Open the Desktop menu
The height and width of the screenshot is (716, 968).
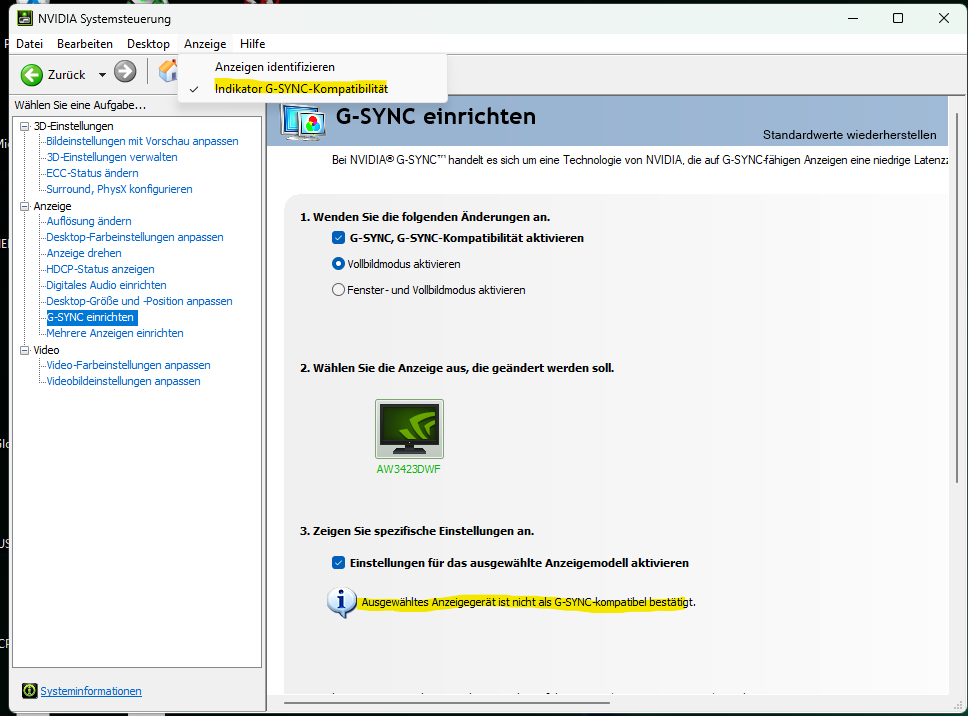click(x=148, y=44)
